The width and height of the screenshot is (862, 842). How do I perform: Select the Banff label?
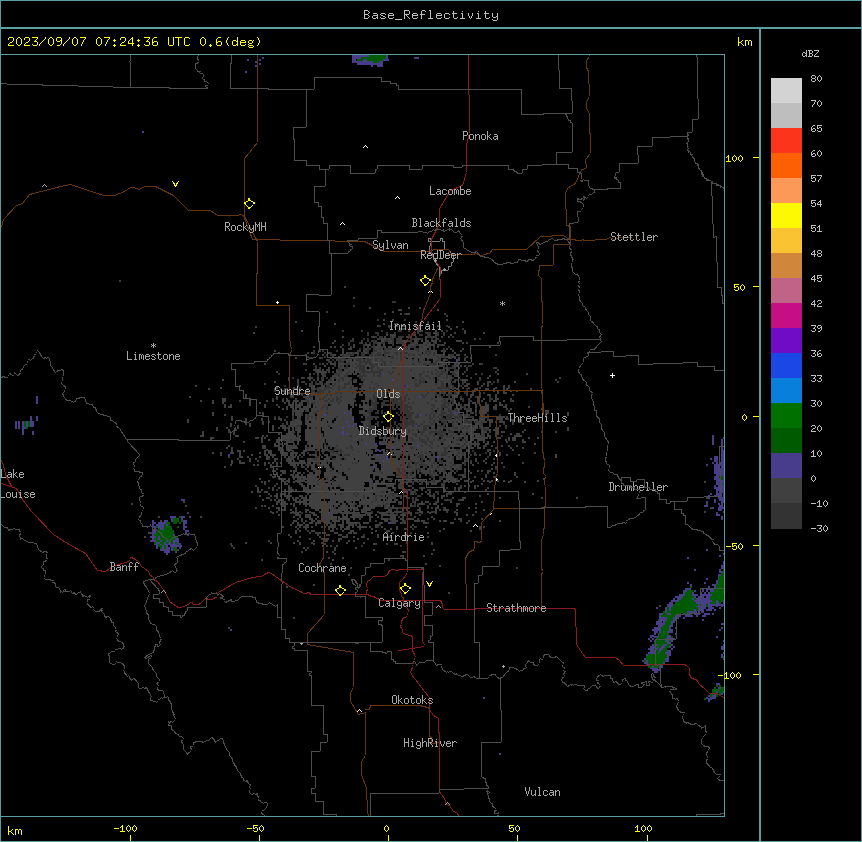tap(124, 567)
